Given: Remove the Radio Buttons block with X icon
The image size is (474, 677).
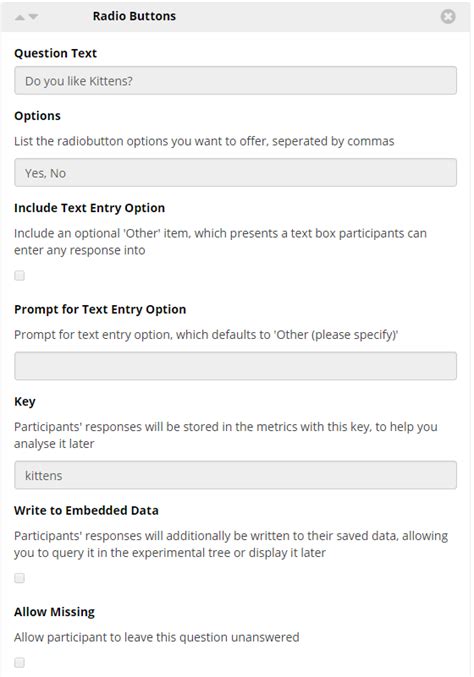Looking at the screenshot, I should 448,16.
